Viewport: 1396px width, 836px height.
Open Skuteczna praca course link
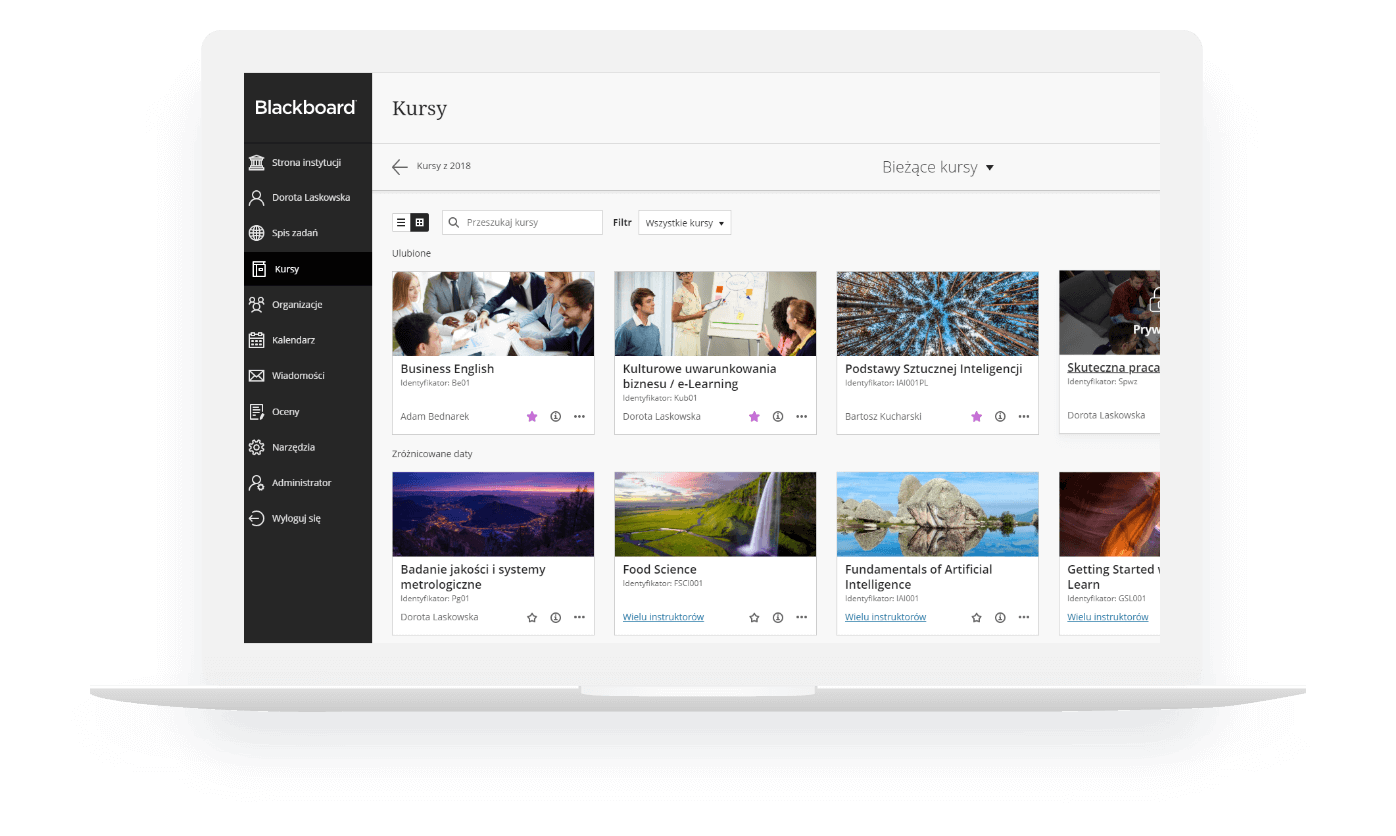coord(1113,367)
